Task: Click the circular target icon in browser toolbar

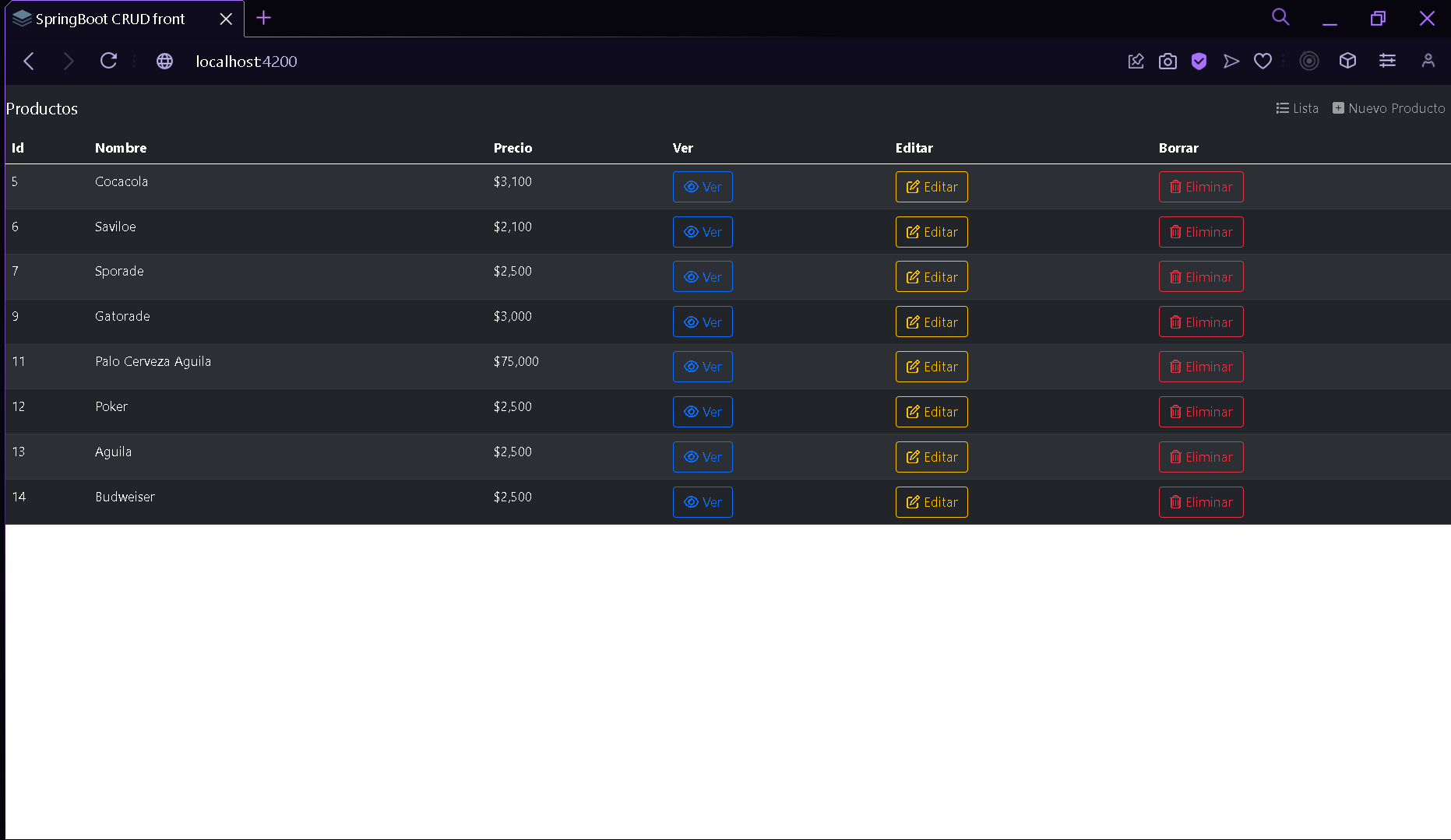Action: pos(1309,61)
